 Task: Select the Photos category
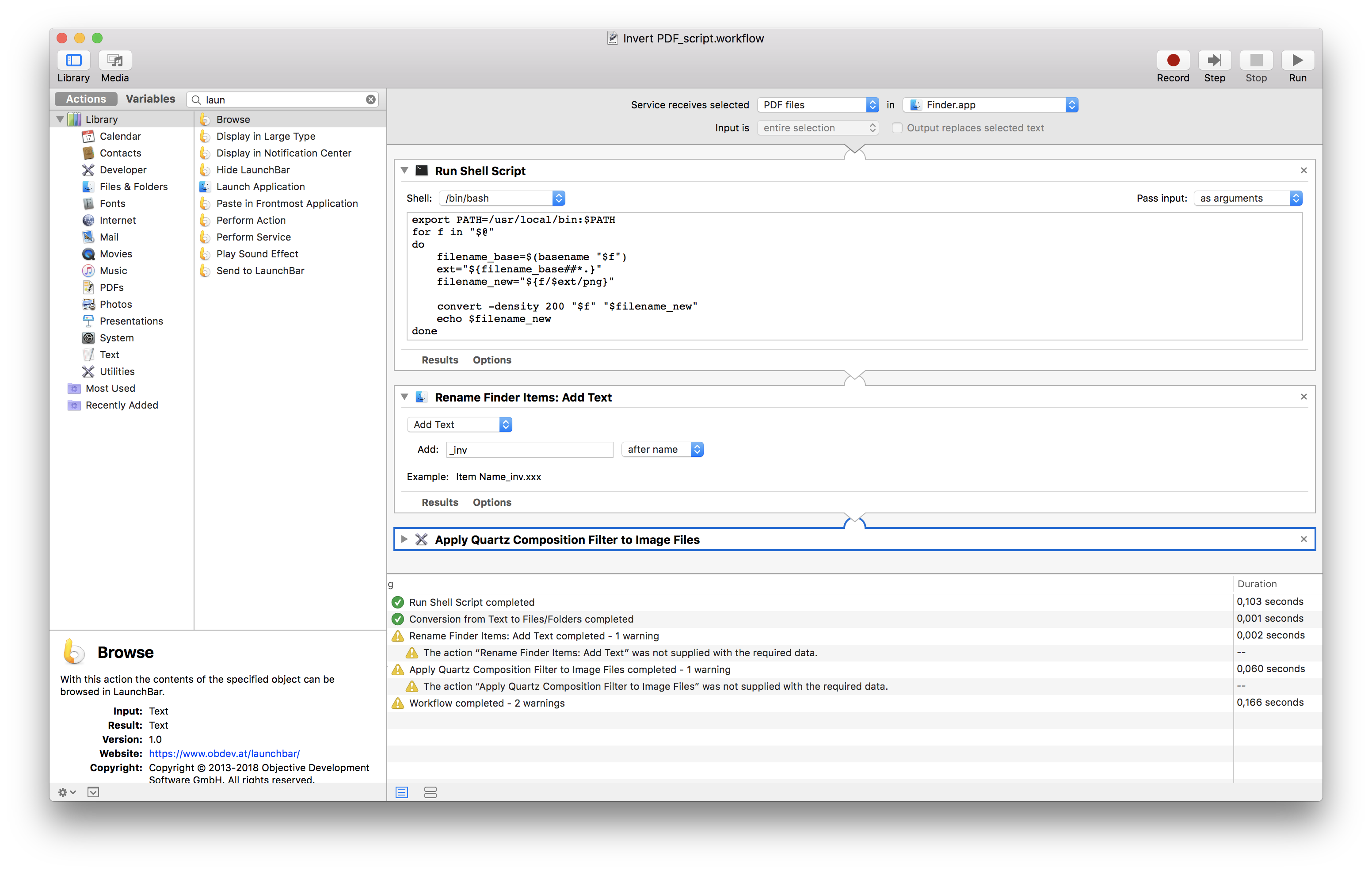pyautogui.click(x=116, y=304)
